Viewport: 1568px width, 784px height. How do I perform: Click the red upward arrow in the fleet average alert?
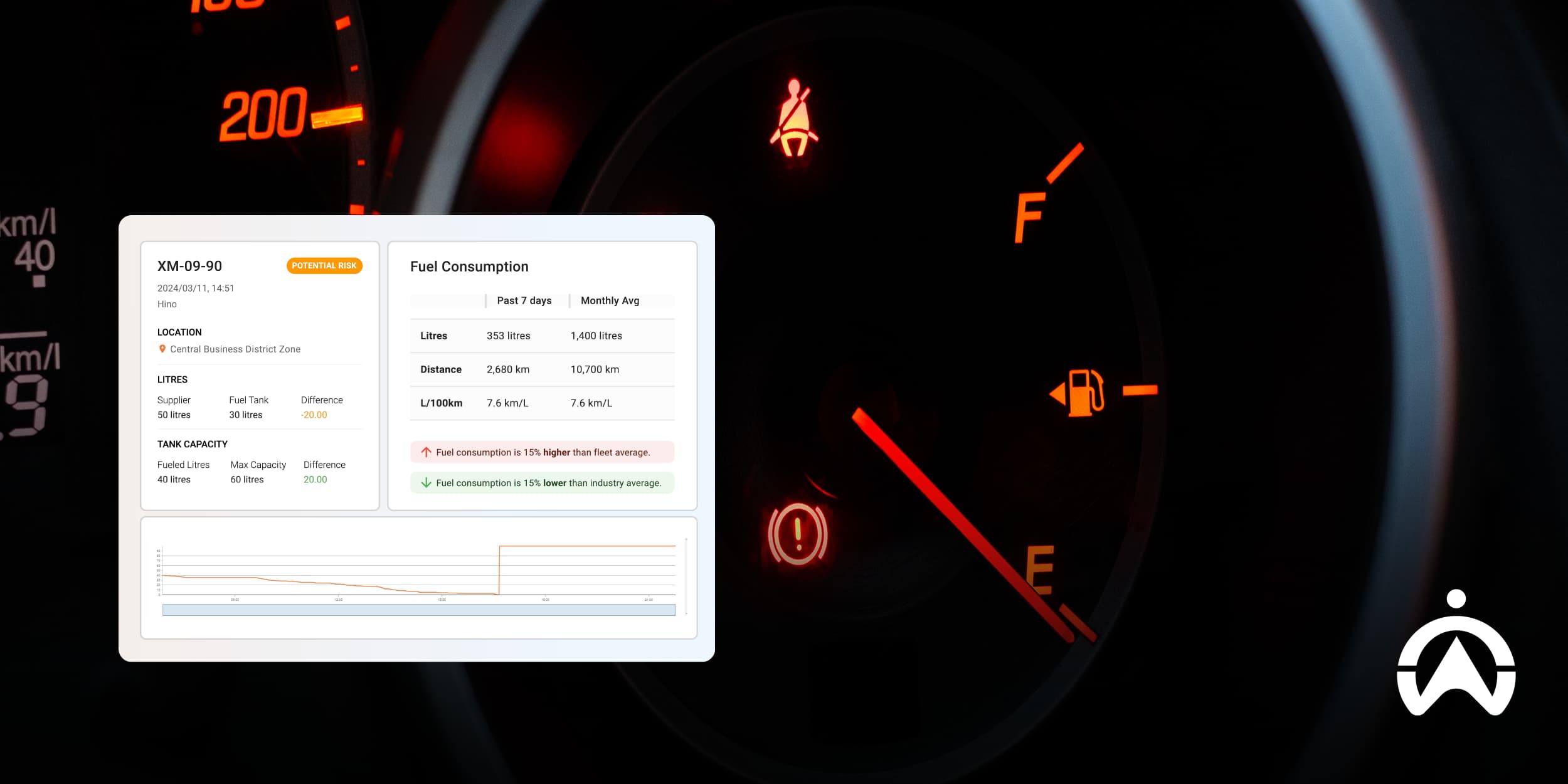point(426,452)
